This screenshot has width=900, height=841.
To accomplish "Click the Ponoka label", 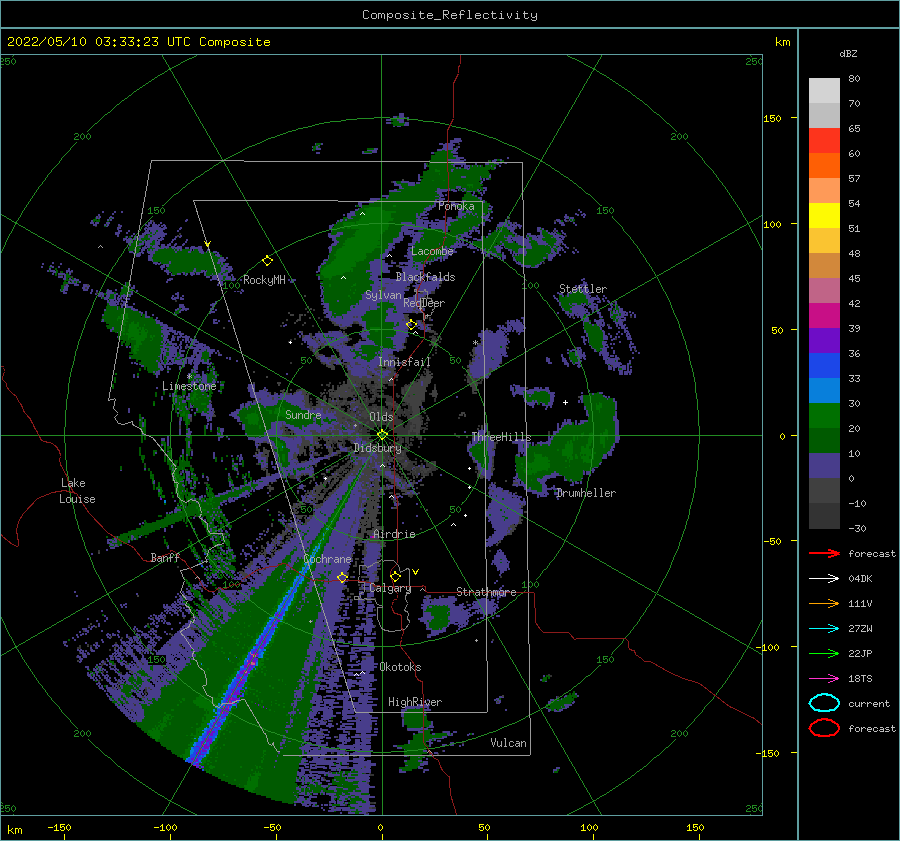I will coord(456,206).
